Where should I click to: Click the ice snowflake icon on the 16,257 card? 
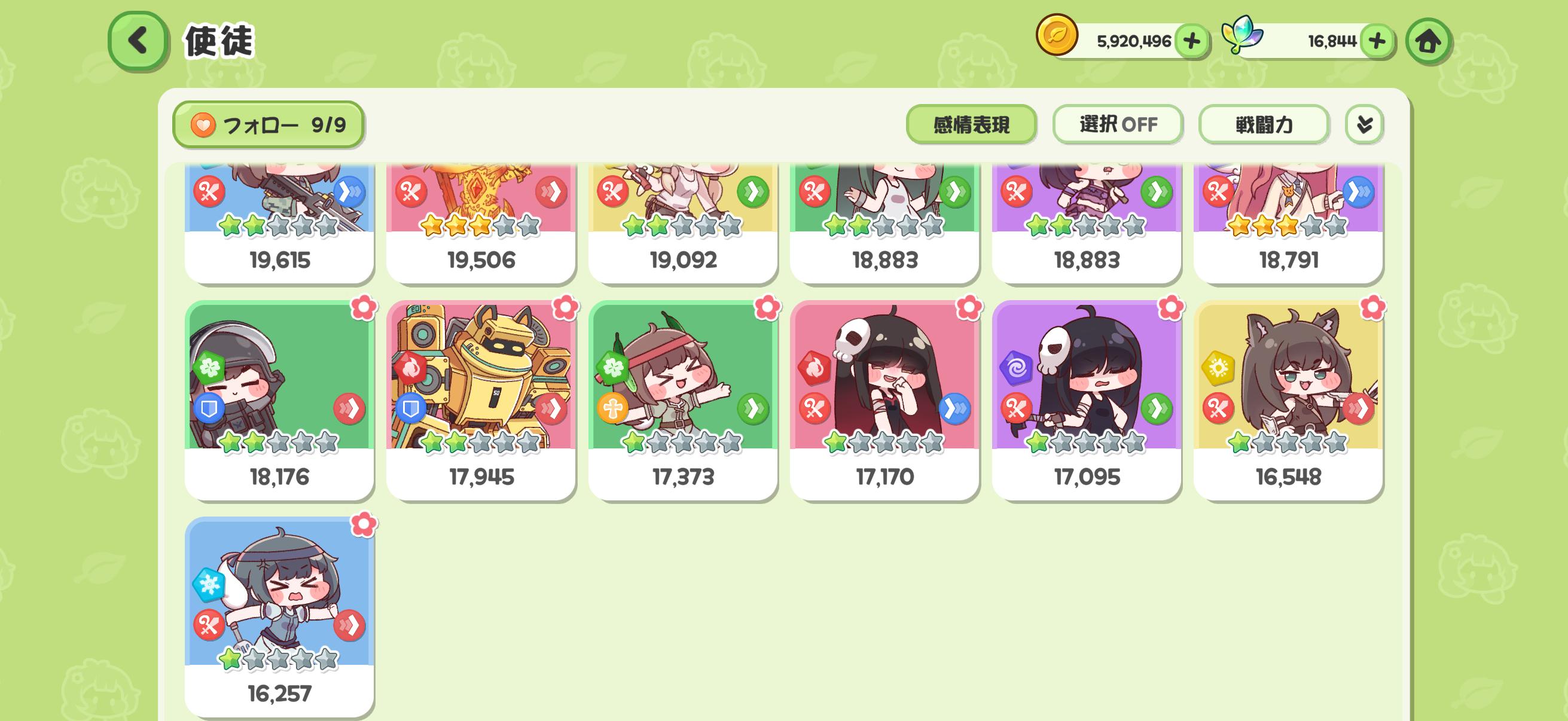(x=209, y=585)
